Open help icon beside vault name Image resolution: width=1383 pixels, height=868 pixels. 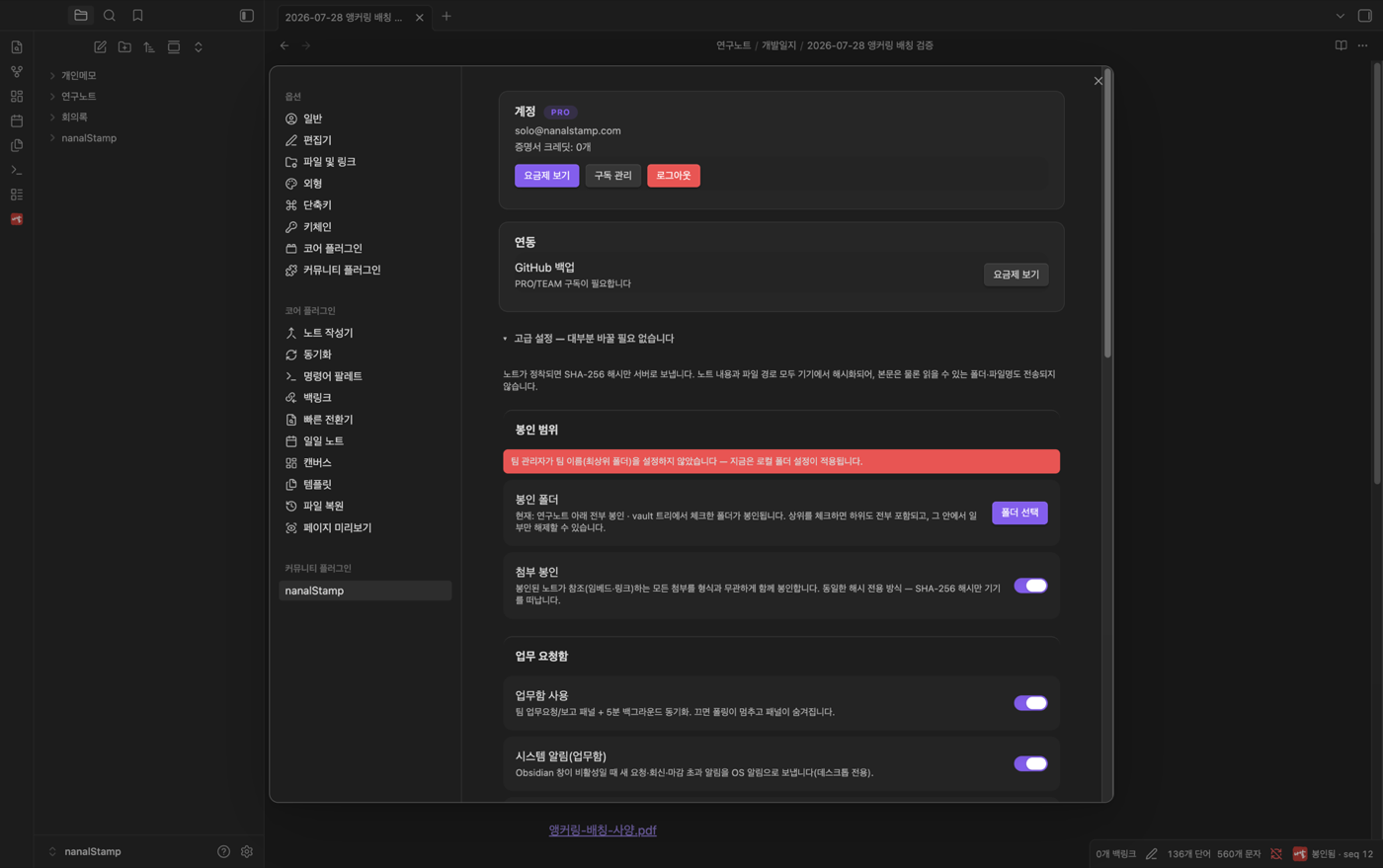click(x=223, y=851)
